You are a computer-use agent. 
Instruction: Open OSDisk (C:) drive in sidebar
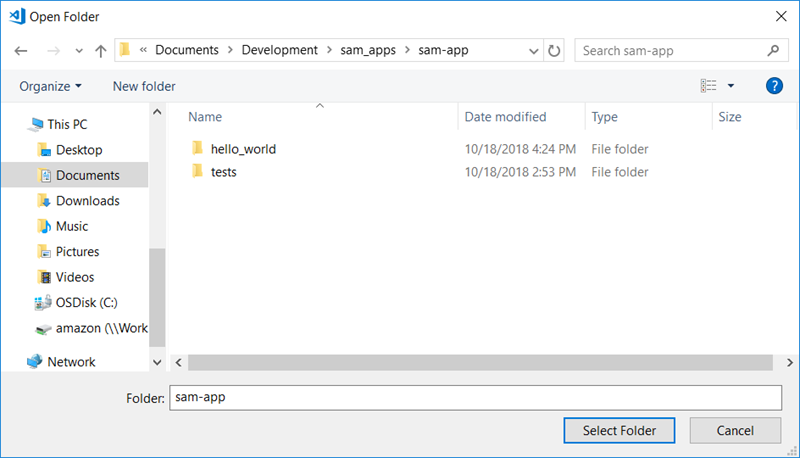87,303
